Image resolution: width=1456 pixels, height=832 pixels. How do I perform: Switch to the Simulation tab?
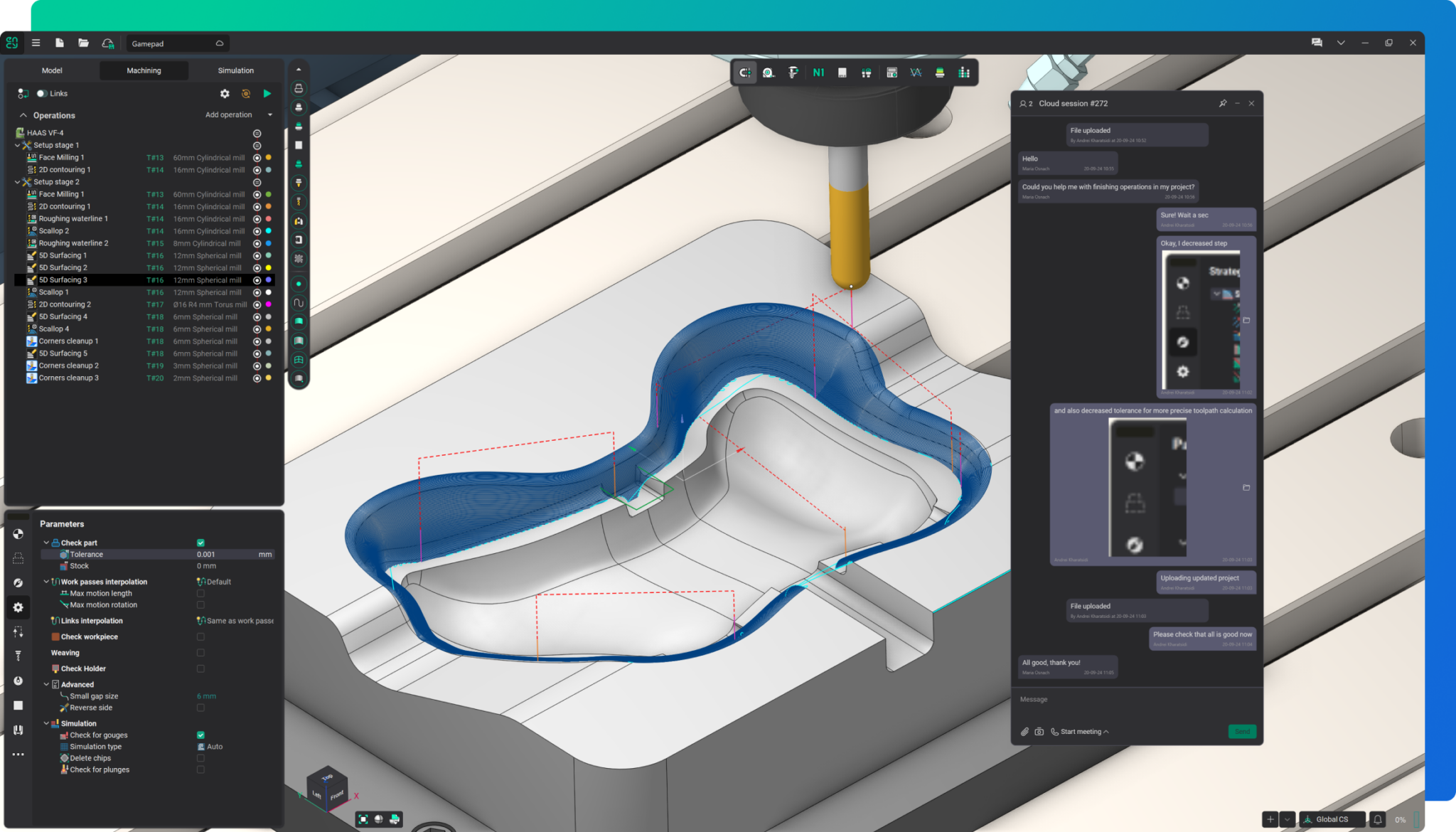click(235, 70)
